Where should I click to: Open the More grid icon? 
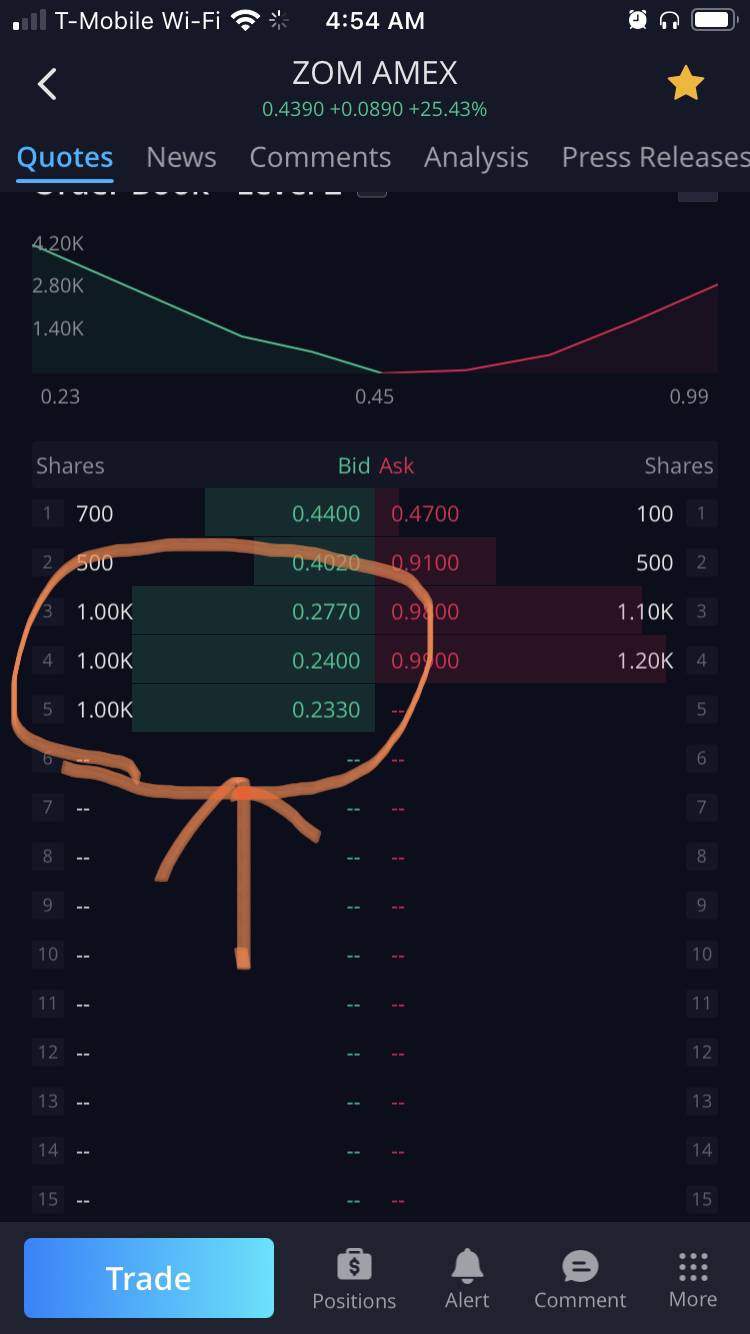point(693,1267)
